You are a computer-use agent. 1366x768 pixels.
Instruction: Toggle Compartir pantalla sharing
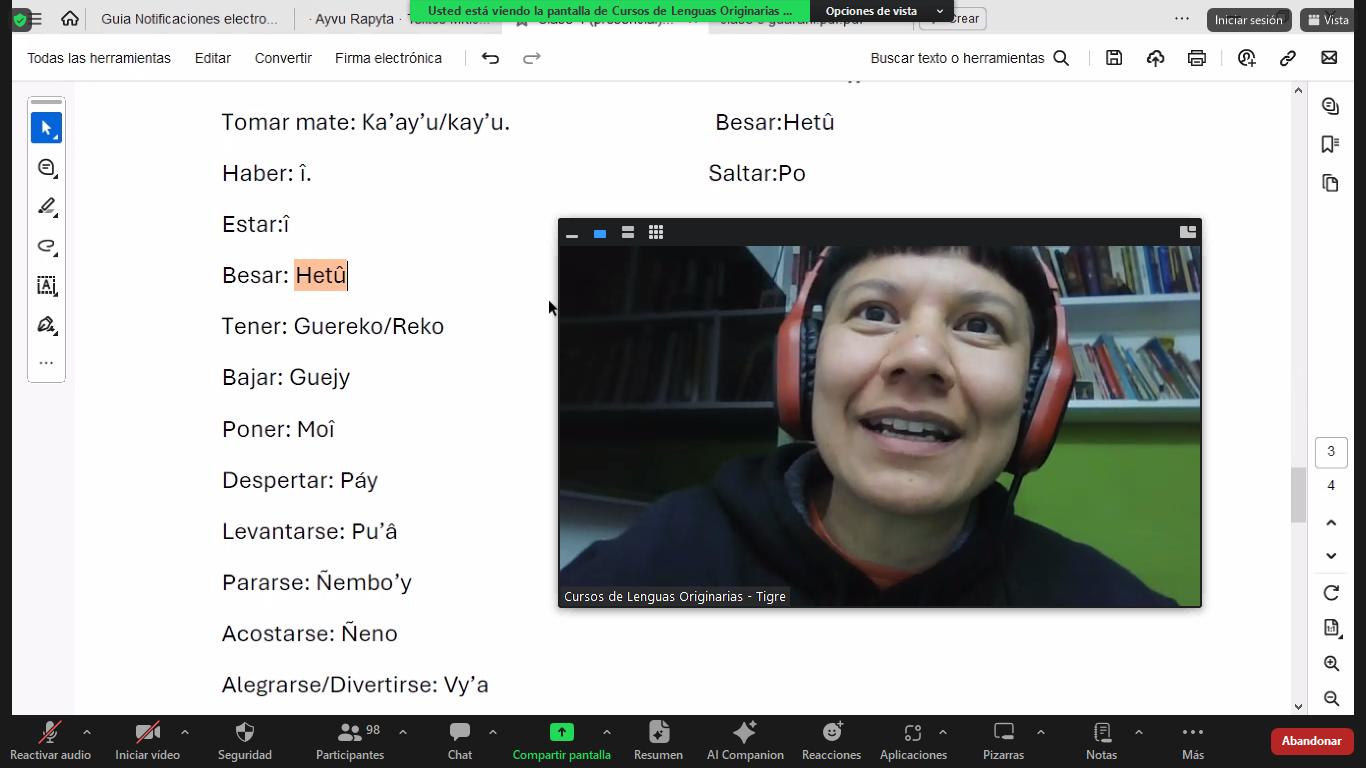561,741
